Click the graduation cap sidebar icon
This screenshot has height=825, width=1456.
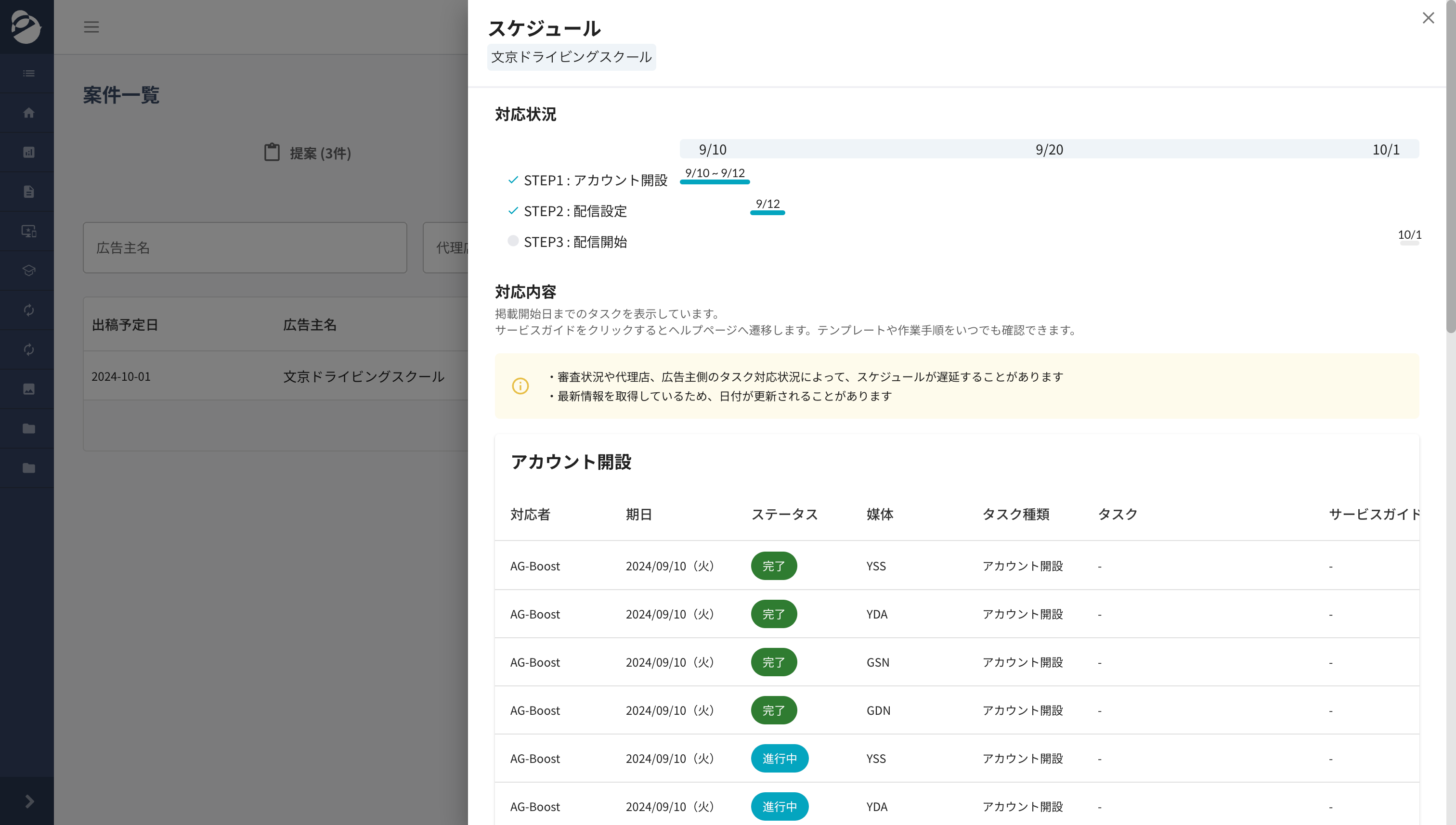click(28, 271)
